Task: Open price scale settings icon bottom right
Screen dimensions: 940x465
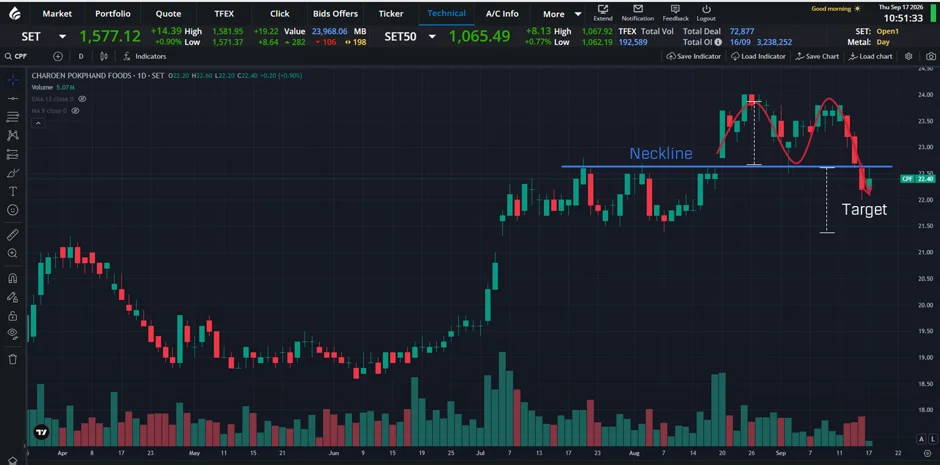Action: point(928,452)
